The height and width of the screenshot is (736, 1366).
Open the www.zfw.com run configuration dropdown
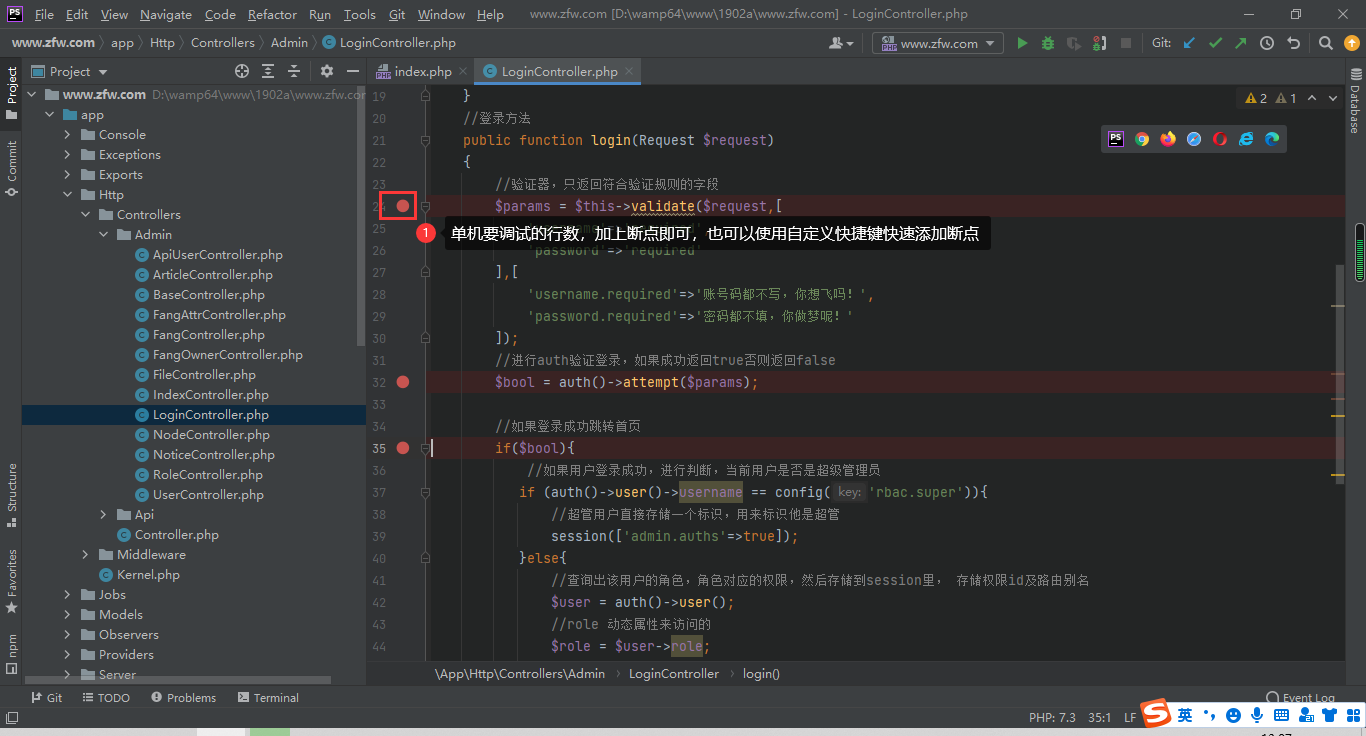point(938,43)
